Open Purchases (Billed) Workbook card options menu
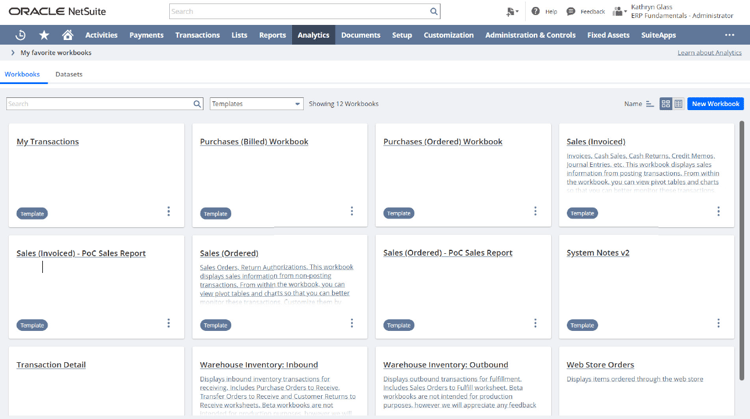The width and height of the screenshot is (750, 419). 352,211
